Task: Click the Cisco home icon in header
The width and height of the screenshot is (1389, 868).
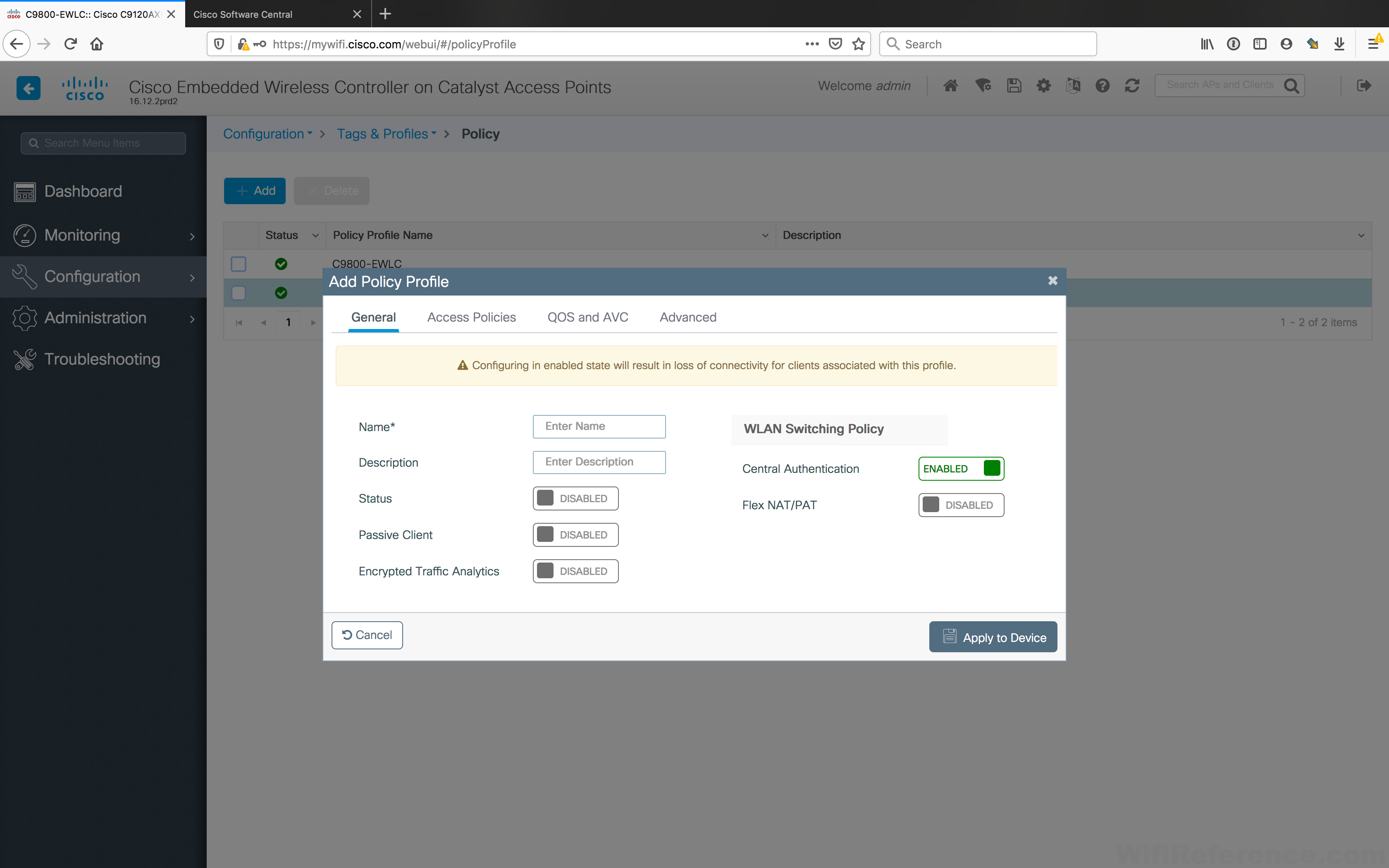Action: point(950,86)
